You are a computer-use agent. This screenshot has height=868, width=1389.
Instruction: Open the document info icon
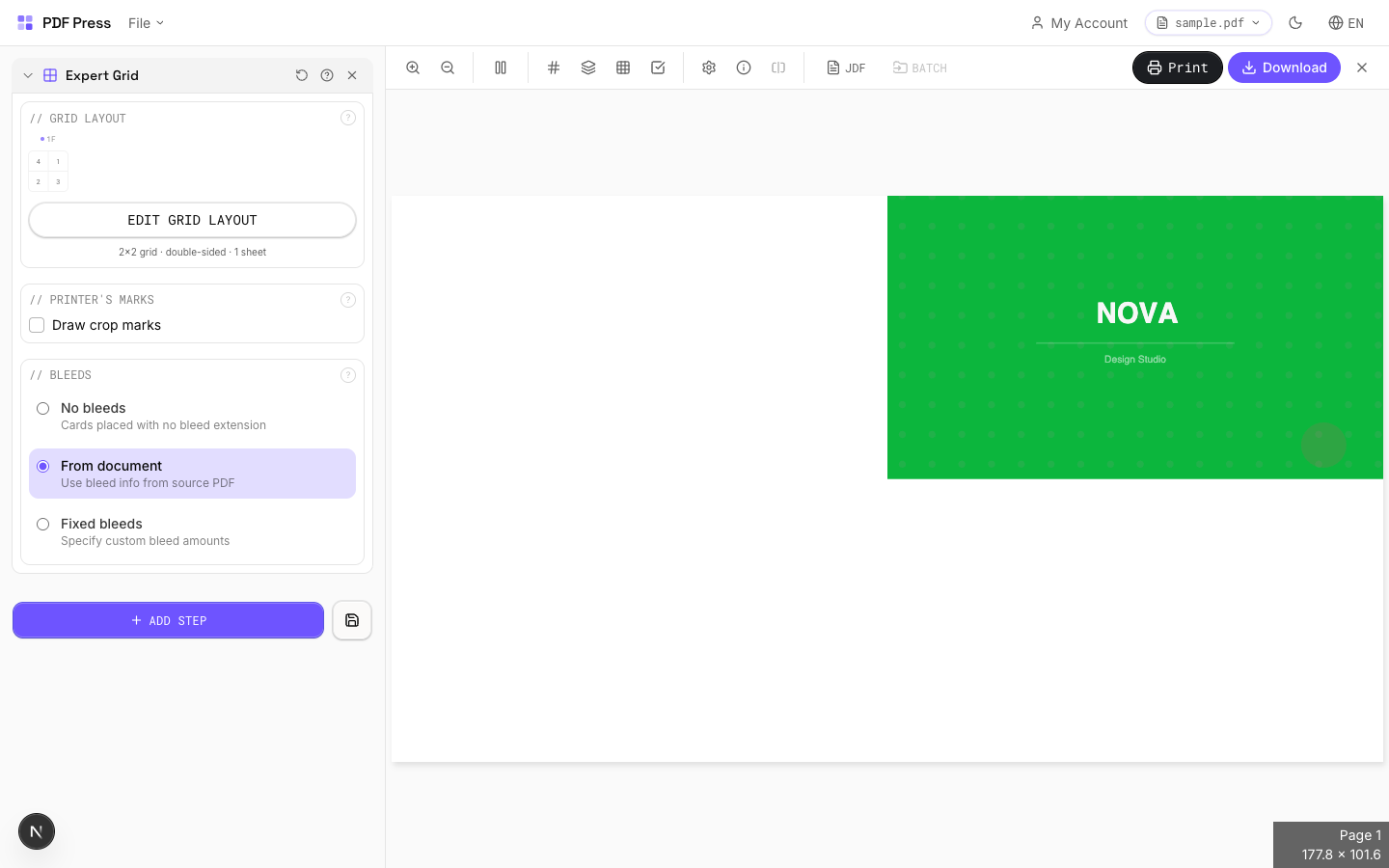(x=744, y=68)
